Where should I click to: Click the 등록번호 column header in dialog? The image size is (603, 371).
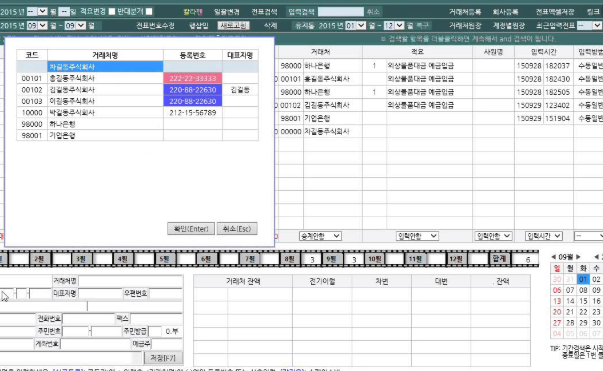(193, 55)
